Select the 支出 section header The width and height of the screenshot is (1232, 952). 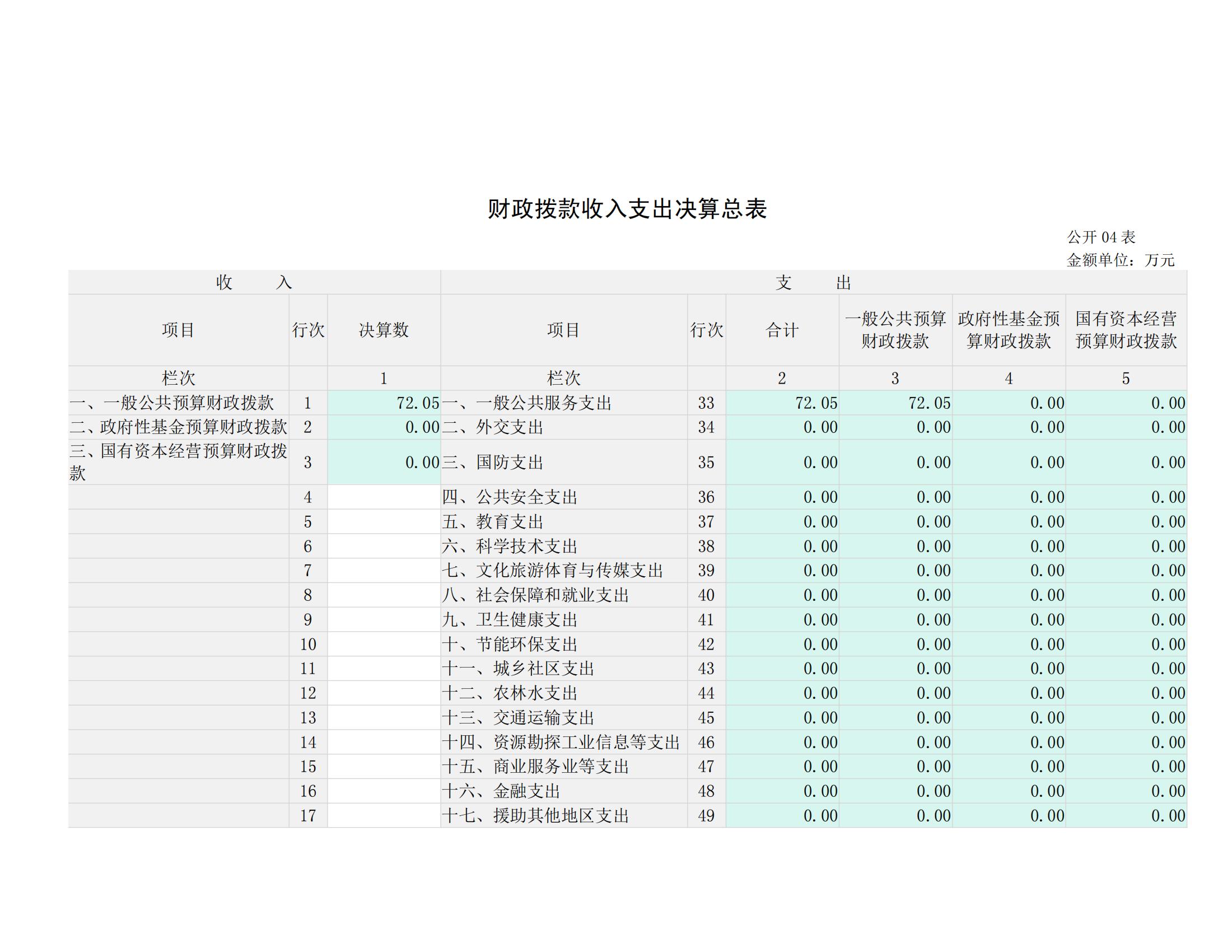coord(814,283)
